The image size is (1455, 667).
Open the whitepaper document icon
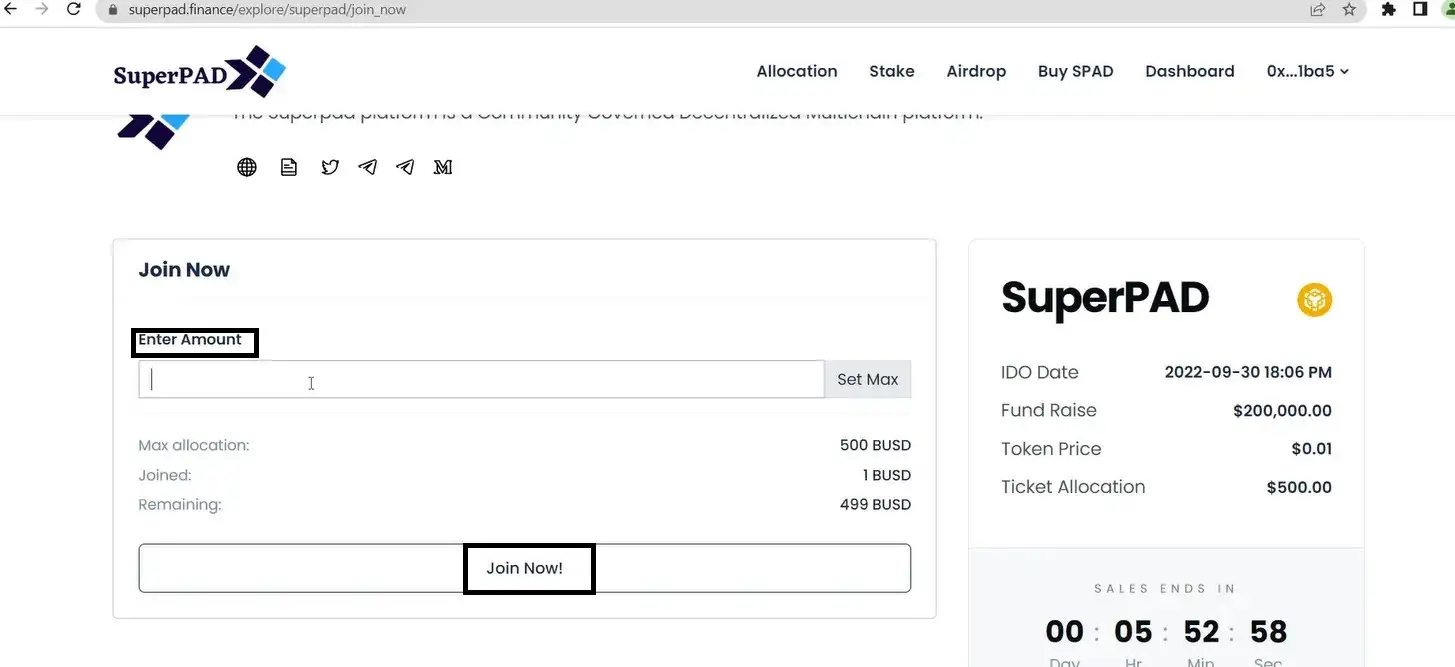(x=289, y=167)
